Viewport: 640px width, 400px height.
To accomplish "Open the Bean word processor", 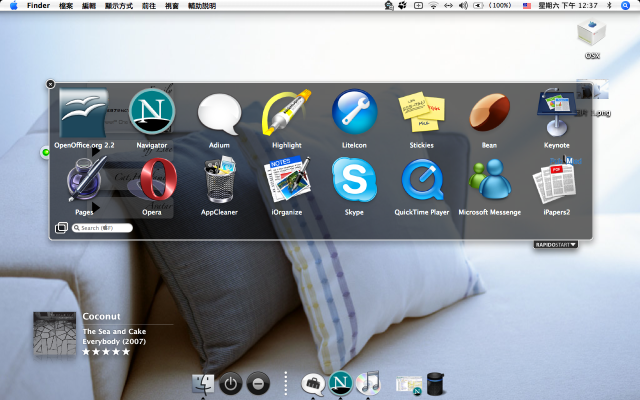I will pos(489,112).
